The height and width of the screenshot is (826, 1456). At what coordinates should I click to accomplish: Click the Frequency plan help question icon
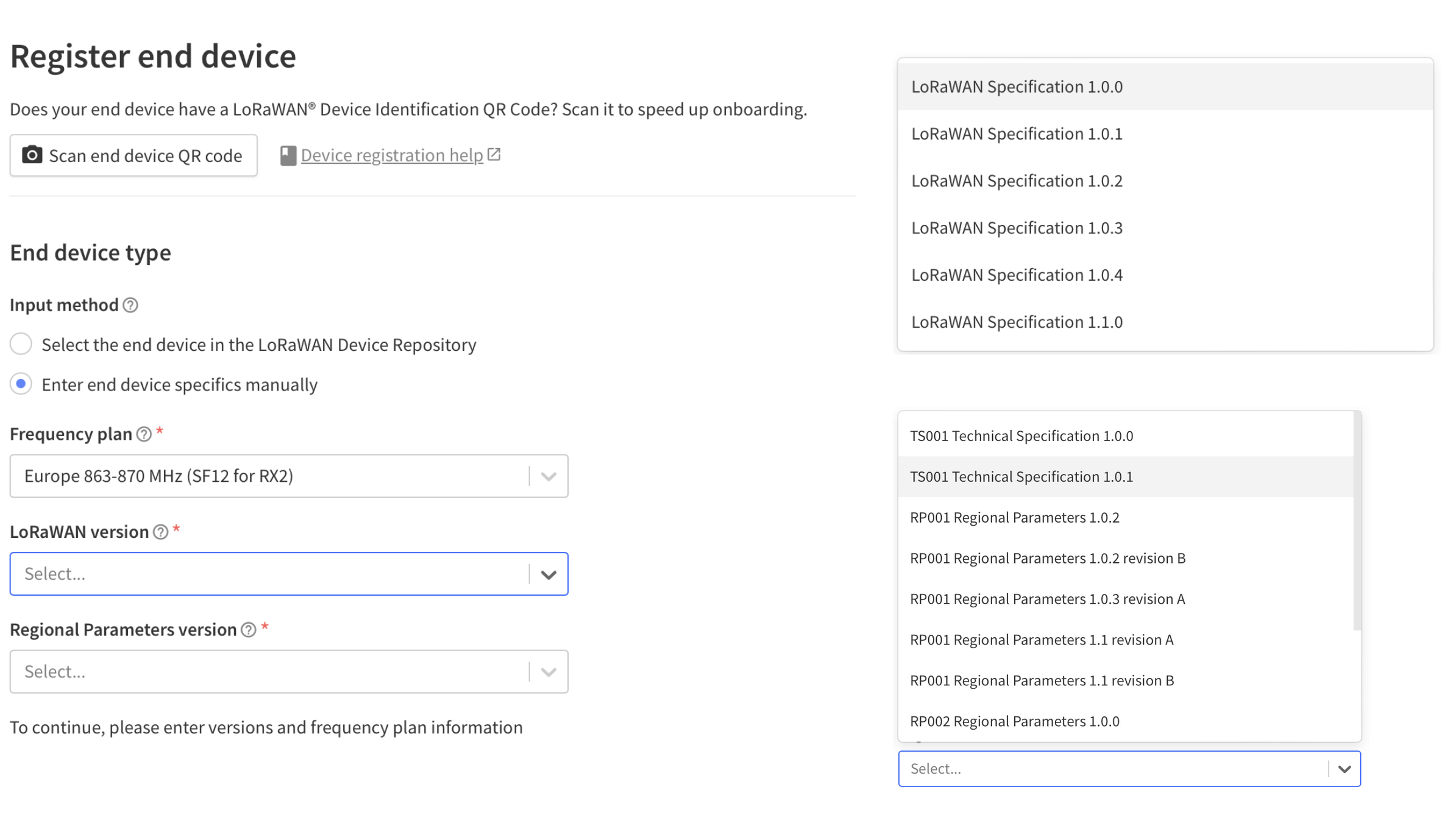coord(144,434)
